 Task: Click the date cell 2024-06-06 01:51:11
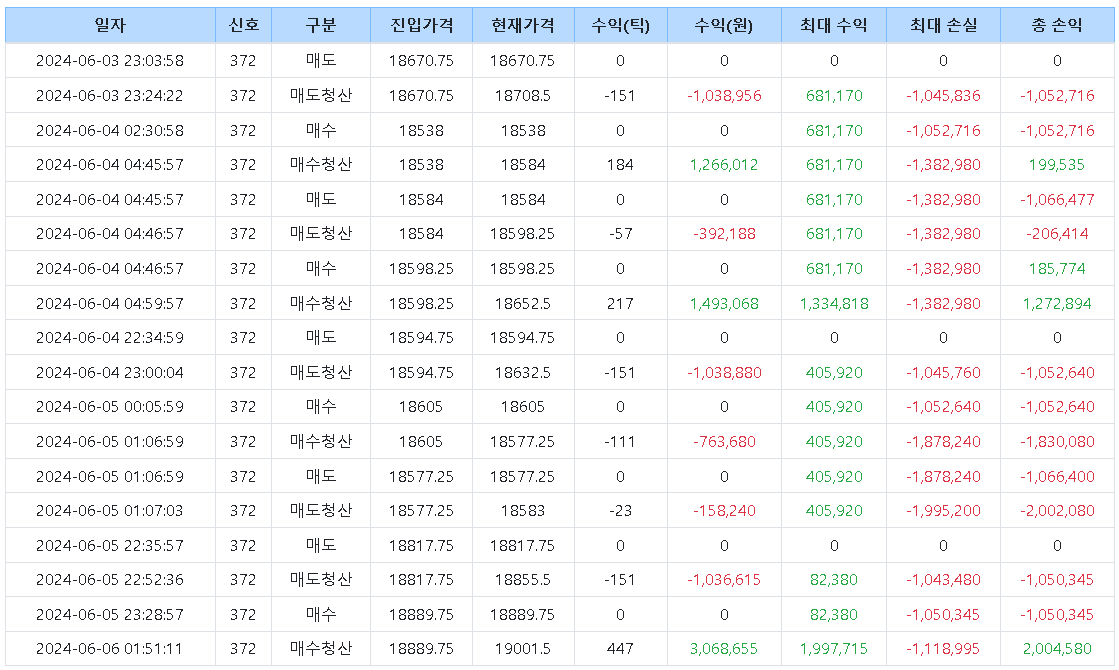click(x=110, y=649)
